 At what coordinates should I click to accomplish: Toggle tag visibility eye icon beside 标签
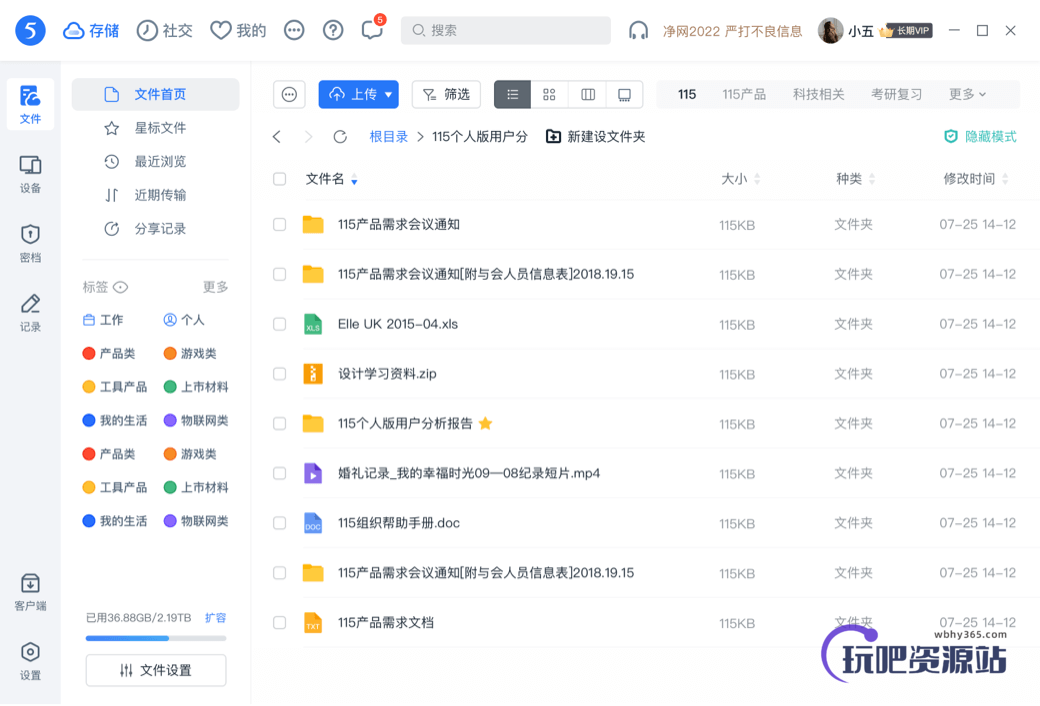click(120, 287)
